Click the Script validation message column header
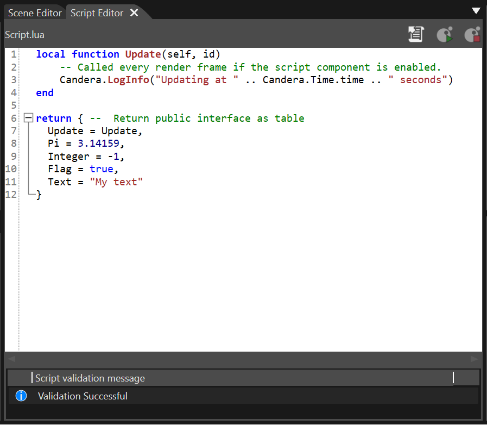The height and width of the screenshot is (425, 487). [242, 378]
